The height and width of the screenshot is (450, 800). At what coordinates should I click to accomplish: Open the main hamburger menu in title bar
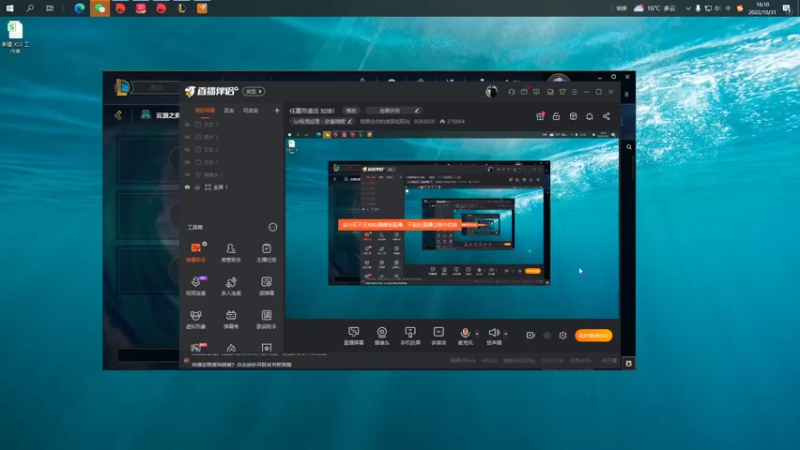[574, 92]
